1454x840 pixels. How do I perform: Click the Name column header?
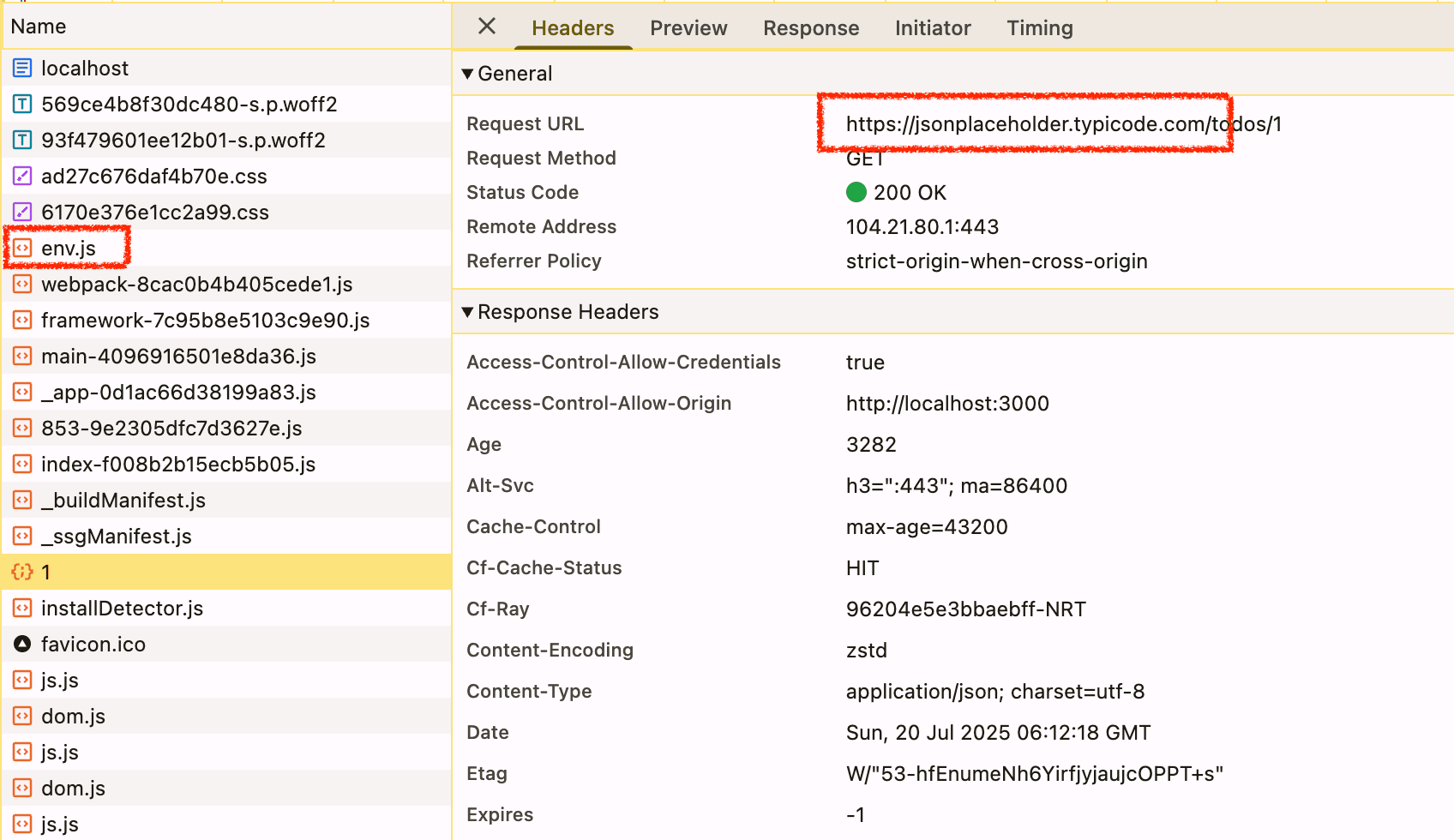[x=39, y=27]
